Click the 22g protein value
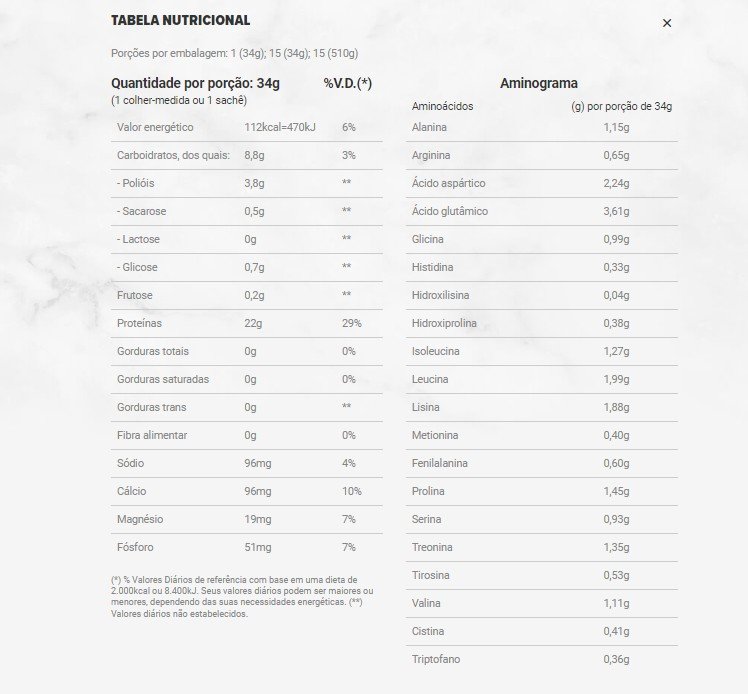Screen dimensions: 748x694 pyautogui.click(x=253, y=323)
